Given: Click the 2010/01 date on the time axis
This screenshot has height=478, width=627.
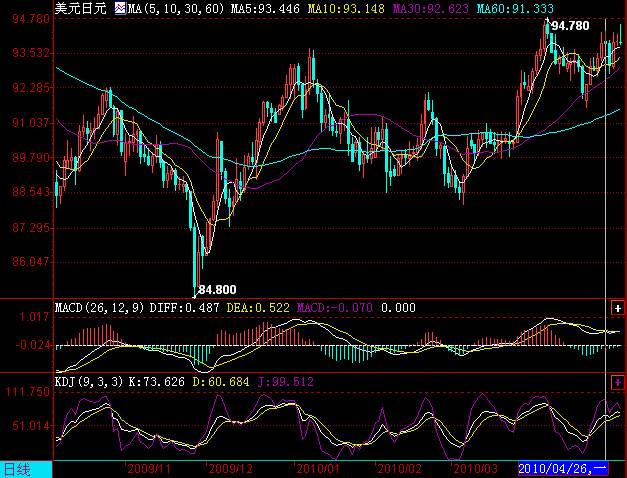Looking at the screenshot, I should (318, 469).
